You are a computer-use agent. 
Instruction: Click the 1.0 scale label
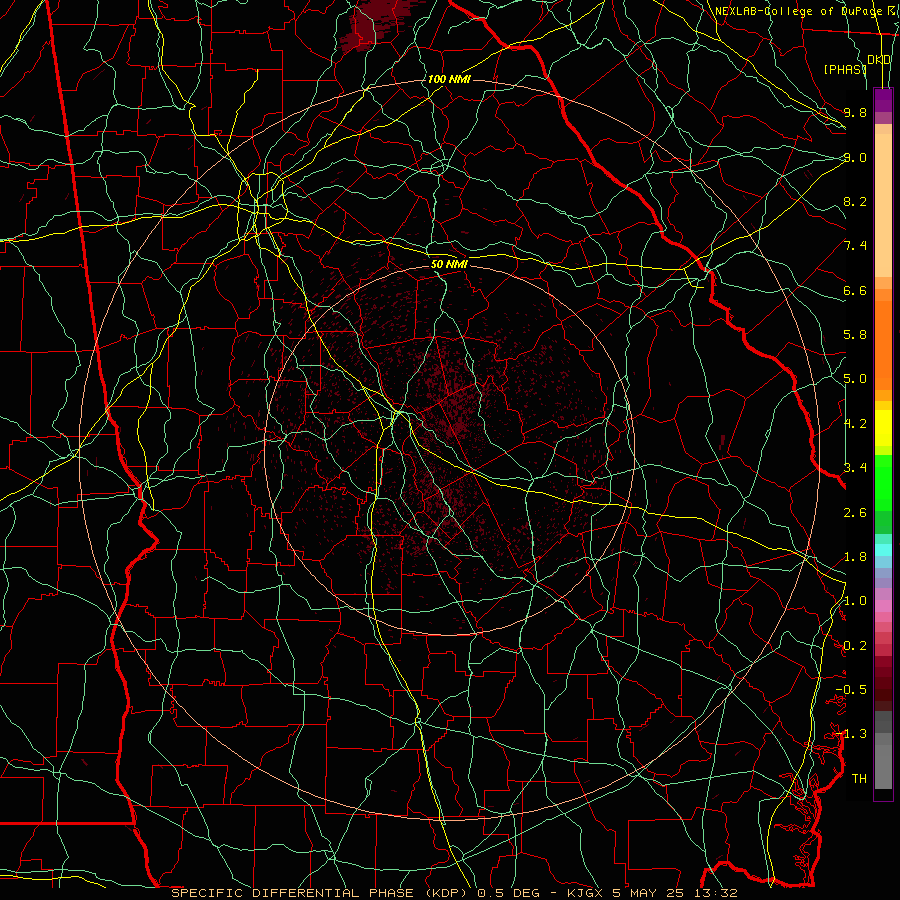point(855,601)
